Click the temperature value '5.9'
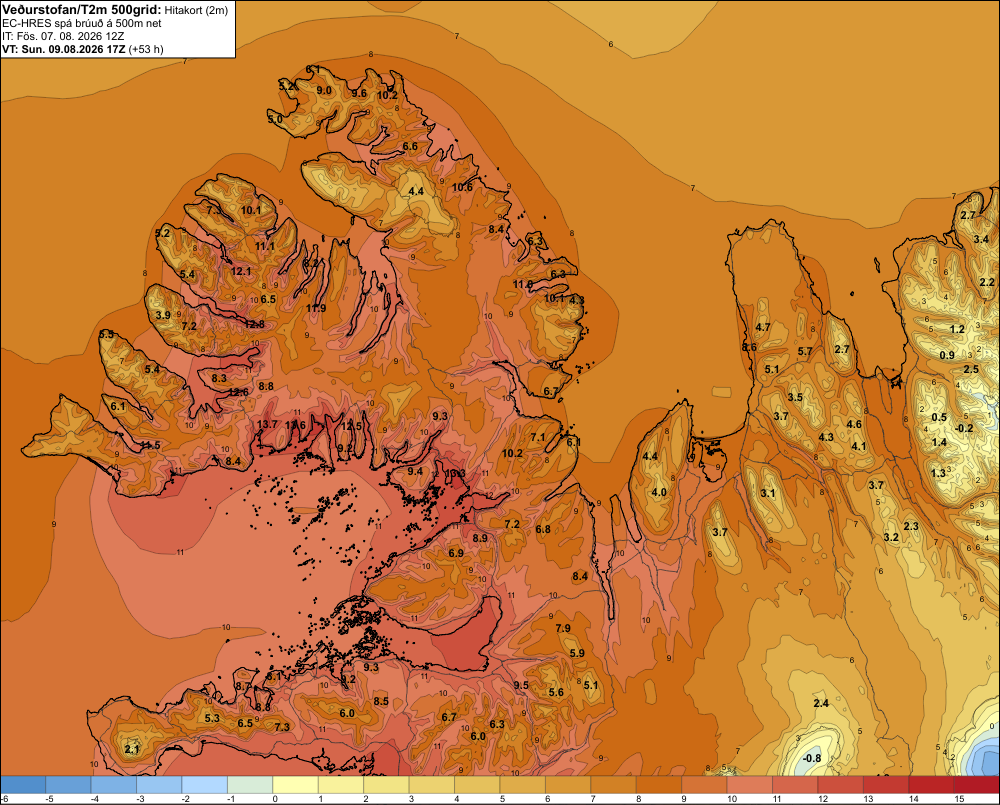 (x=577, y=653)
